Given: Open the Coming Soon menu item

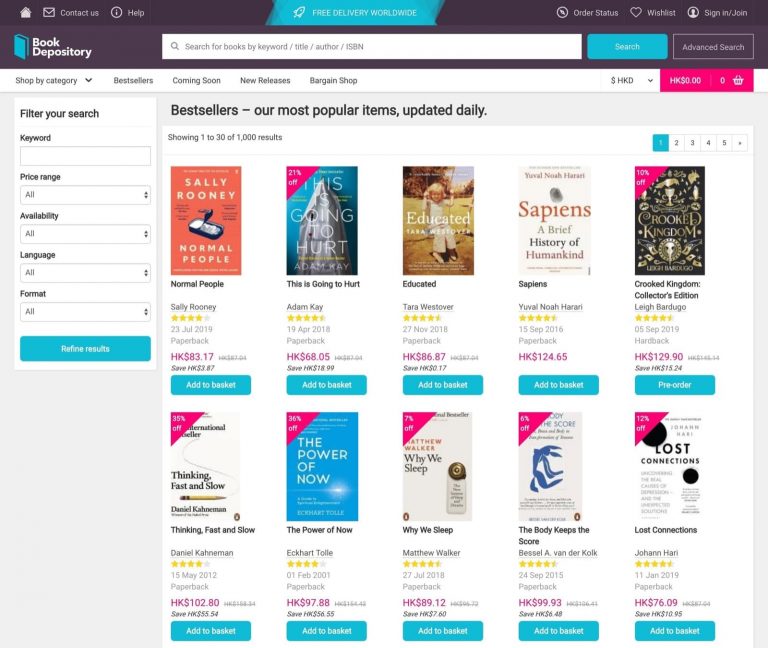Looking at the screenshot, I should tap(196, 80).
